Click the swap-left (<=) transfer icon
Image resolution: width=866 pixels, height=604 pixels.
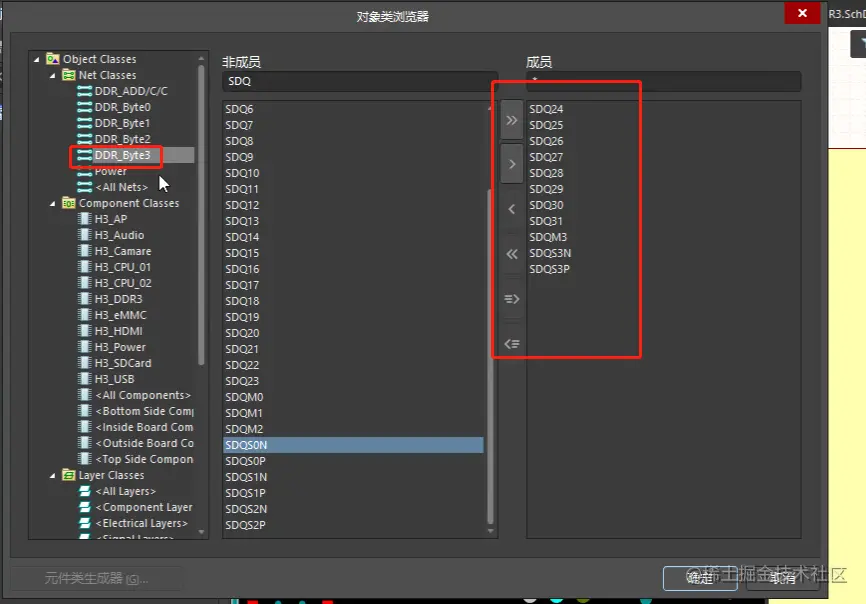(x=511, y=343)
